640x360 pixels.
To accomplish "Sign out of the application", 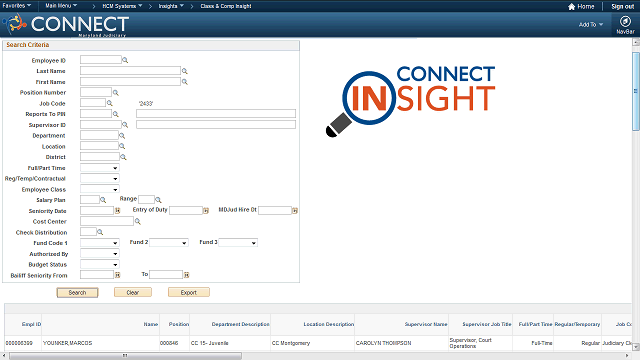I will pos(622,7).
